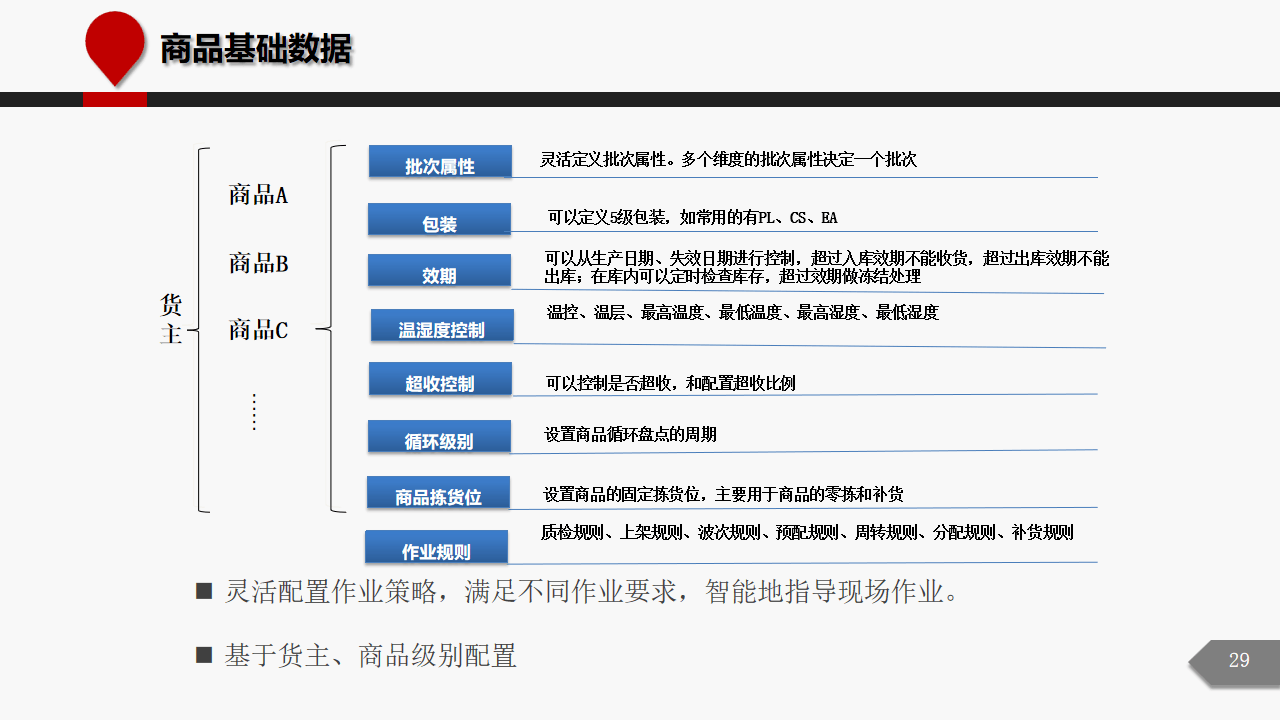This screenshot has height=720, width=1280.
Task: Click the red location pin icon
Action: click(x=115, y=49)
